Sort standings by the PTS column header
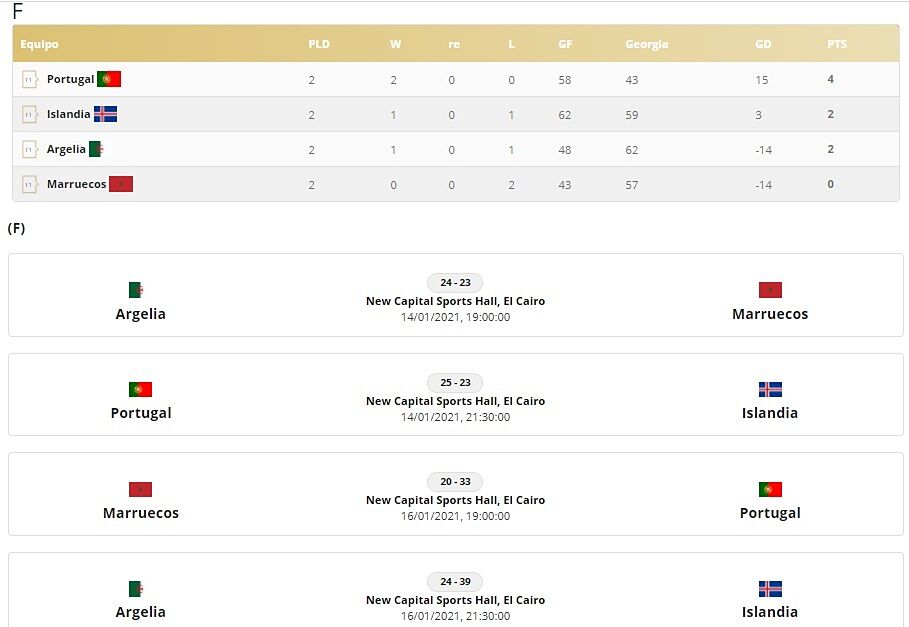Image resolution: width=909 pixels, height=627 pixels. (837, 44)
